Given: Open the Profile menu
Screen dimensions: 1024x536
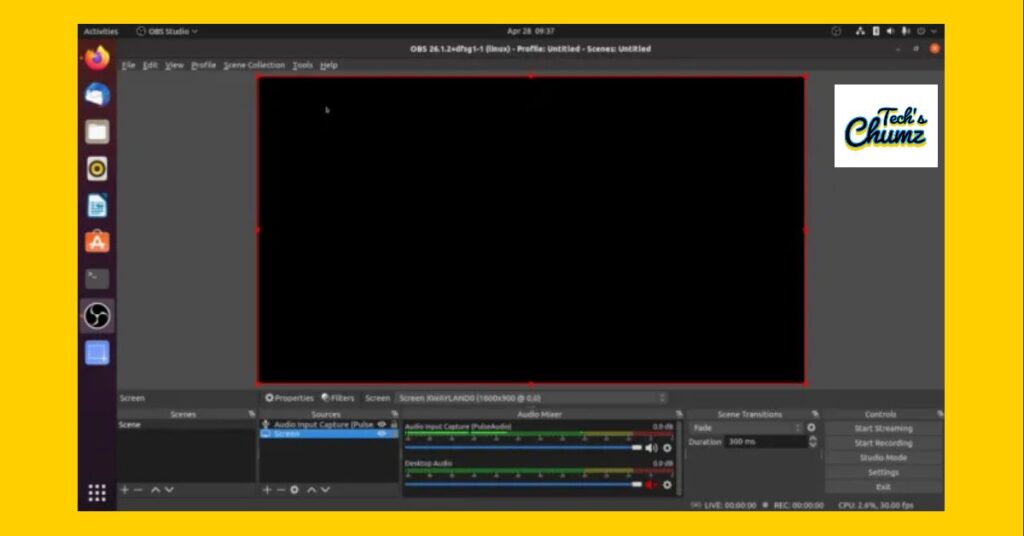Looking at the screenshot, I should pos(203,65).
